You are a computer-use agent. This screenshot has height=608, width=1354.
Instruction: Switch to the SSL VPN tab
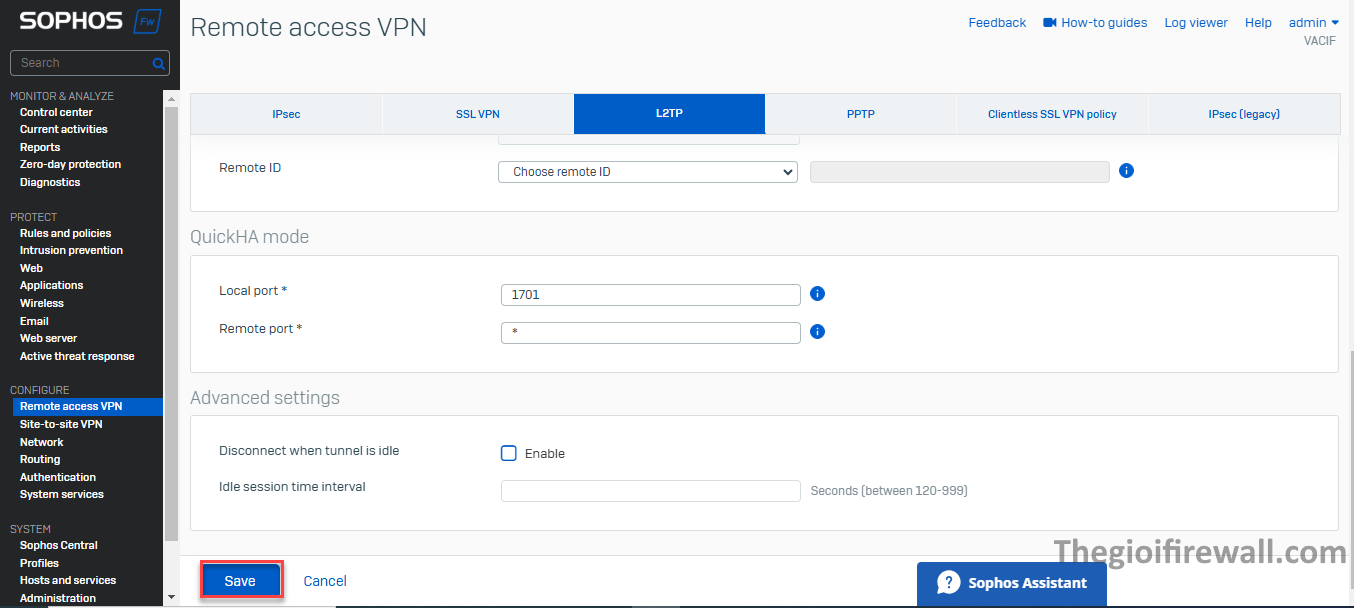click(x=477, y=114)
